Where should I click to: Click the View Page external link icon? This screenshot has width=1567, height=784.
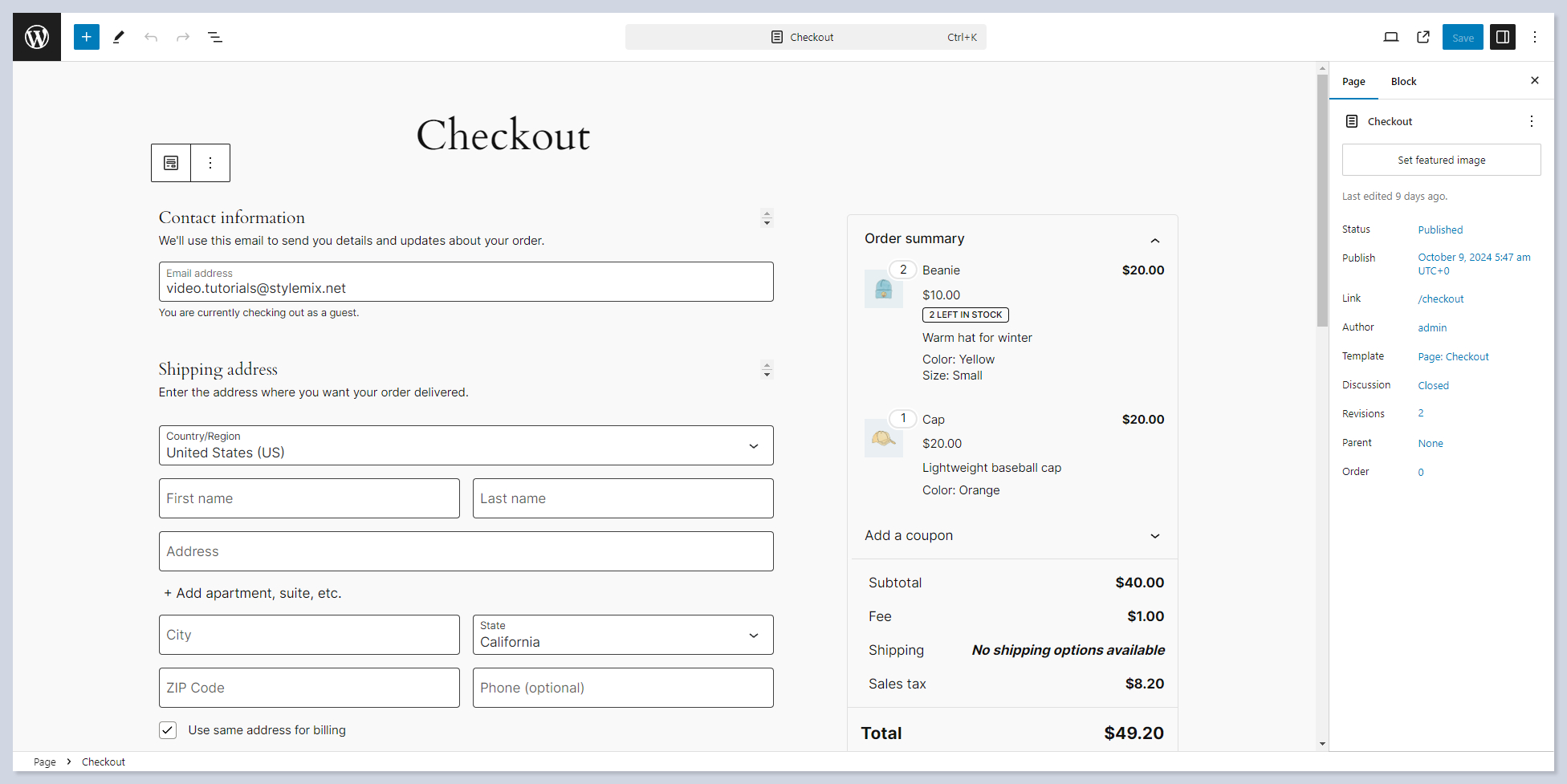(x=1423, y=37)
